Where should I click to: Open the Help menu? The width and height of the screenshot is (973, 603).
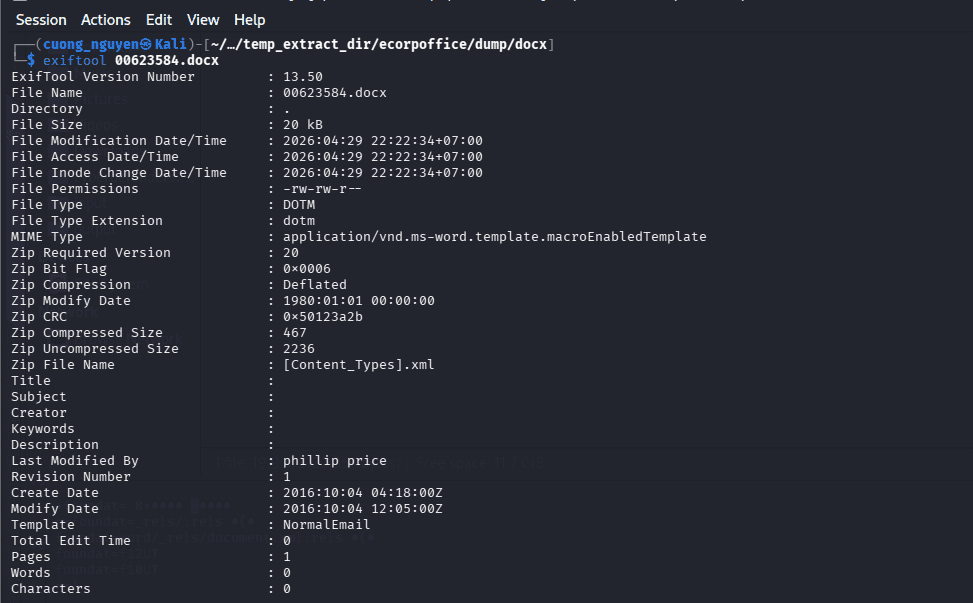pos(249,20)
